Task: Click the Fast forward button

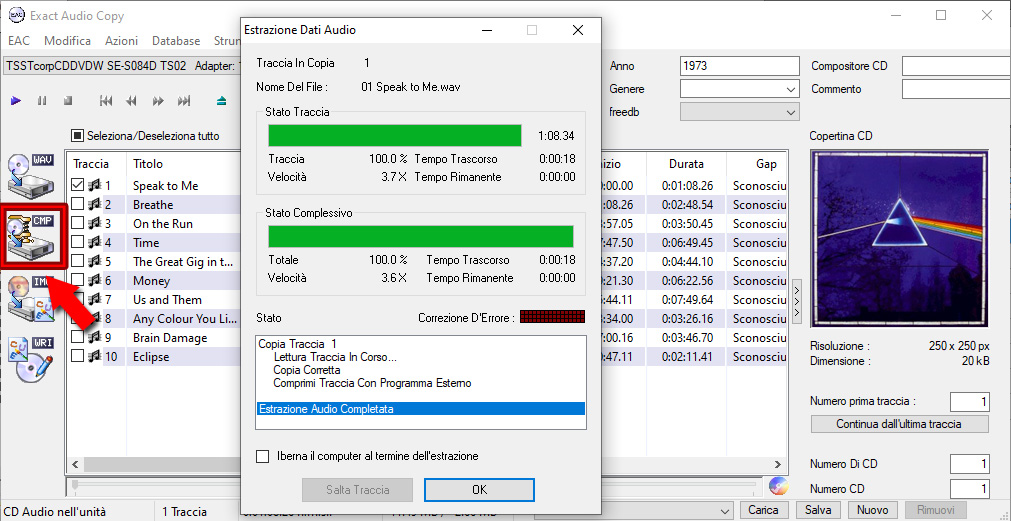Action: click(158, 101)
